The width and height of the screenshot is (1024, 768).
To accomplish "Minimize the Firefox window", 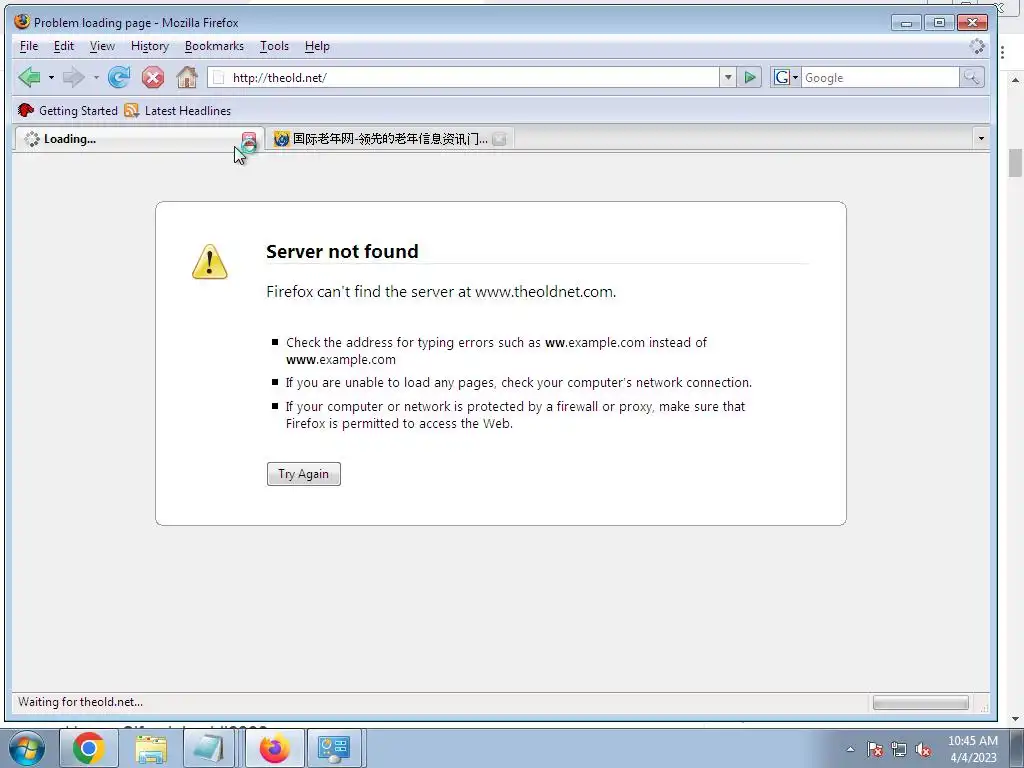I will [906, 22].
